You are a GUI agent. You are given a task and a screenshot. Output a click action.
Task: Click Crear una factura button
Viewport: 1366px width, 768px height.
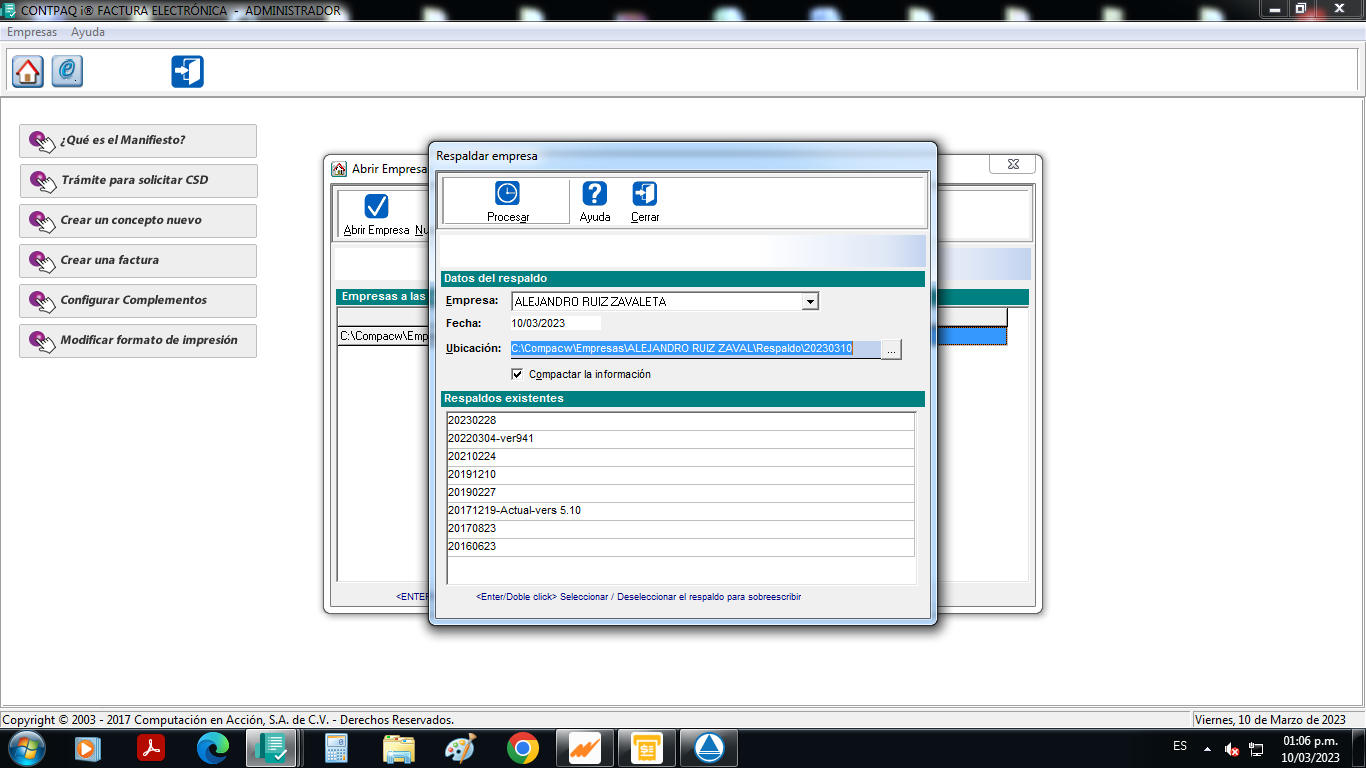pyautogui.click(x=138, y=261)
